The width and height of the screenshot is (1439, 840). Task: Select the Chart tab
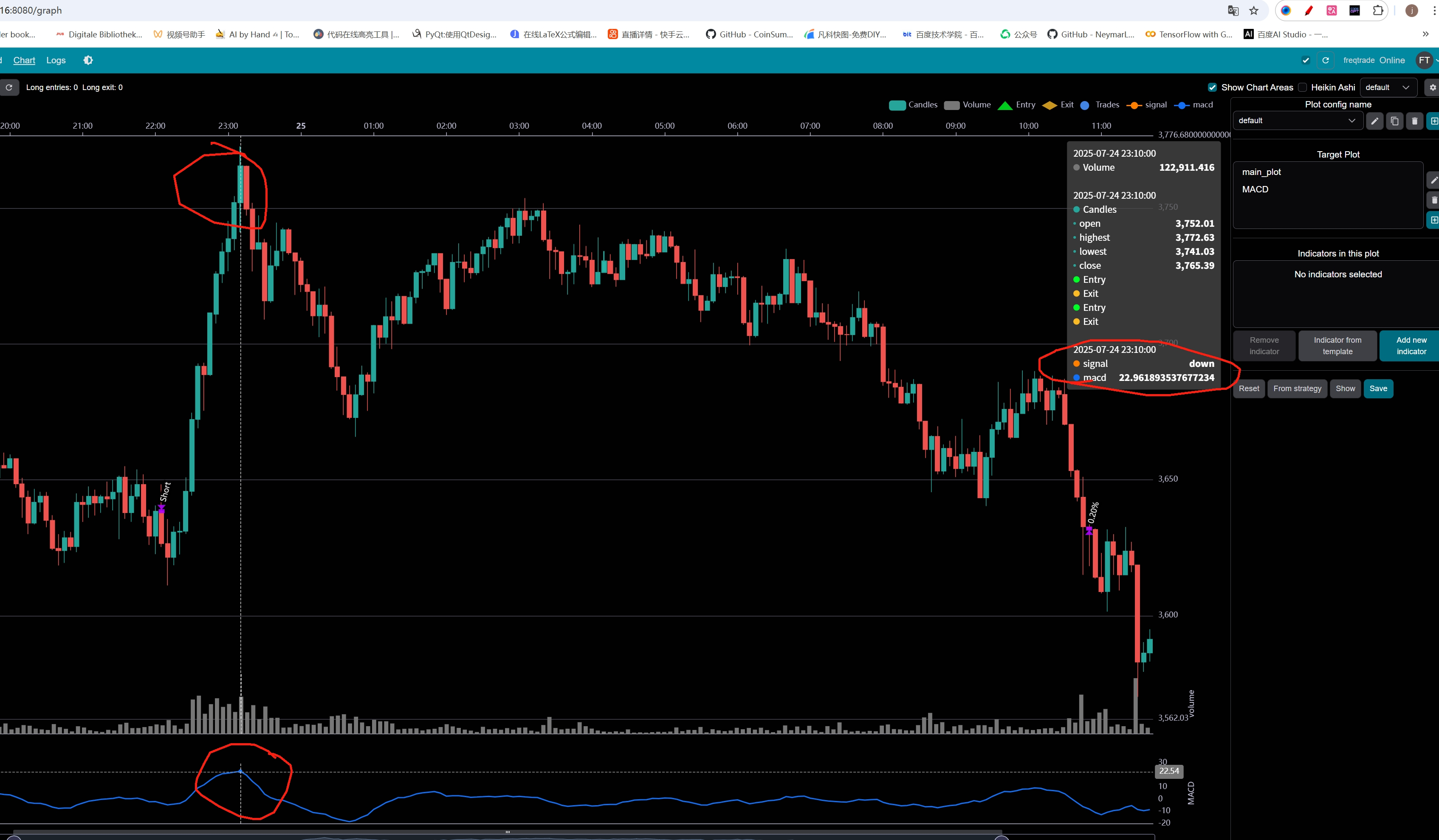24,60
